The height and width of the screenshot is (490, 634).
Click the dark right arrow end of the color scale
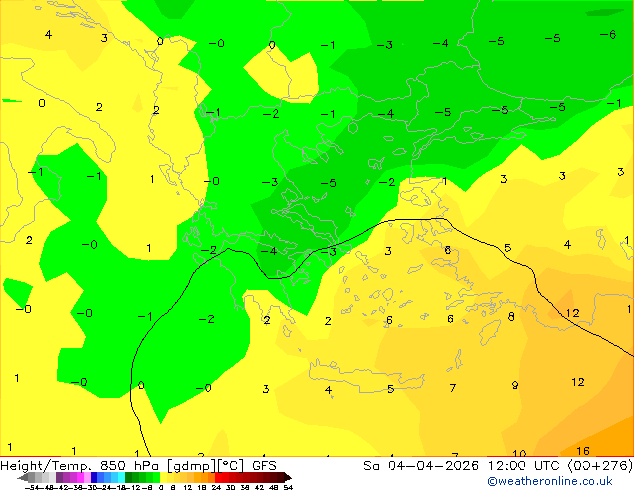[x=288, y=477]
